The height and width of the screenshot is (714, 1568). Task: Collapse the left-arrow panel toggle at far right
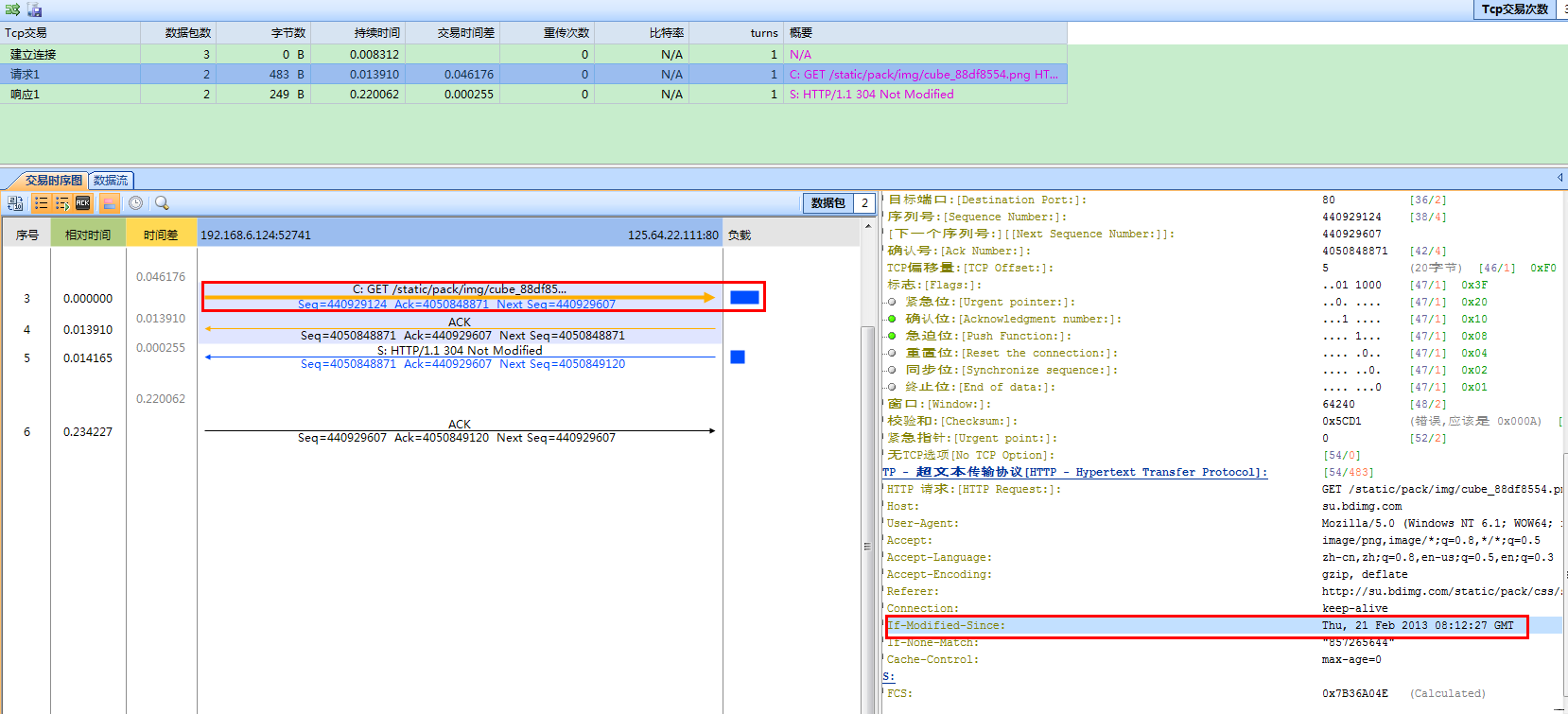(x=1559, y=178)
